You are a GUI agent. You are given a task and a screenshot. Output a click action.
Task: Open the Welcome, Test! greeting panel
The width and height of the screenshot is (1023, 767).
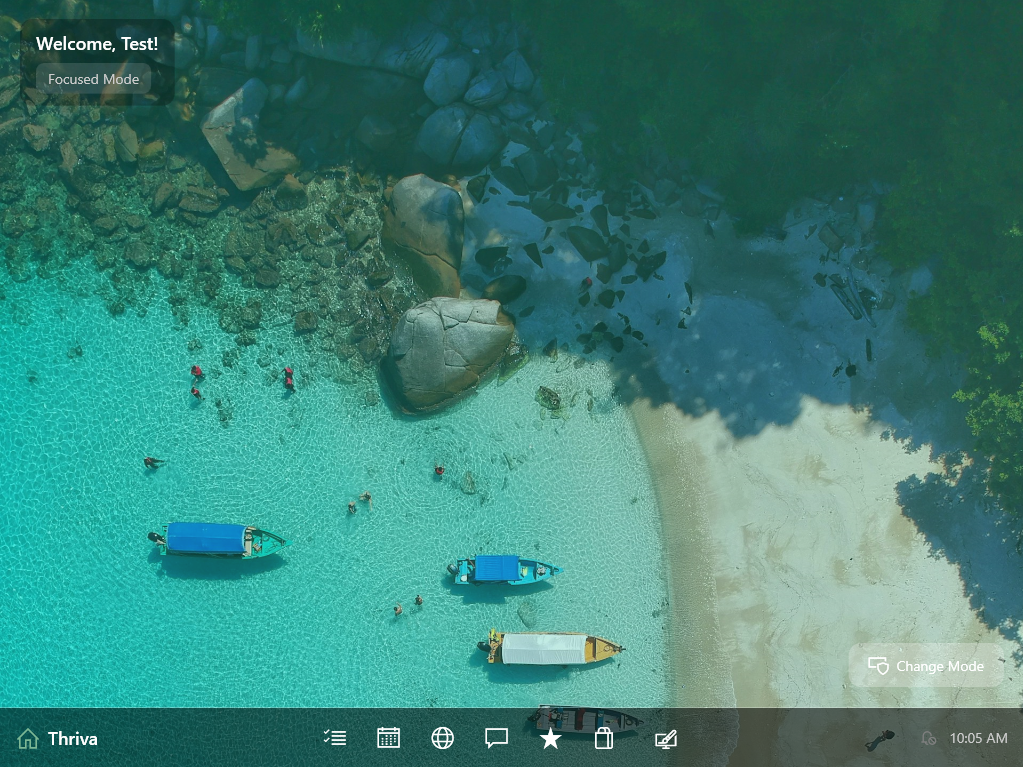point(96,44)
